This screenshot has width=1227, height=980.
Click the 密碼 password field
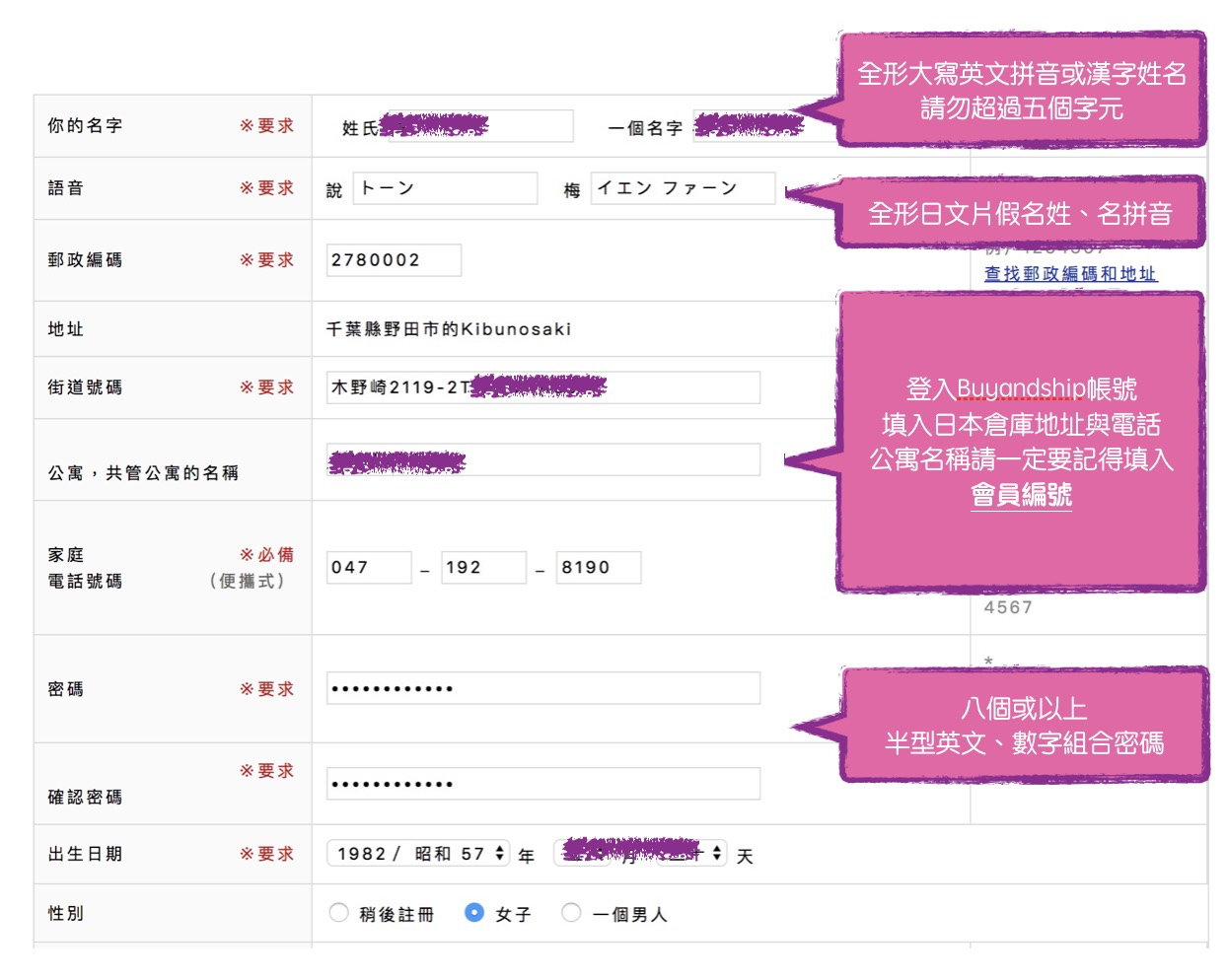tap(542, 688)
